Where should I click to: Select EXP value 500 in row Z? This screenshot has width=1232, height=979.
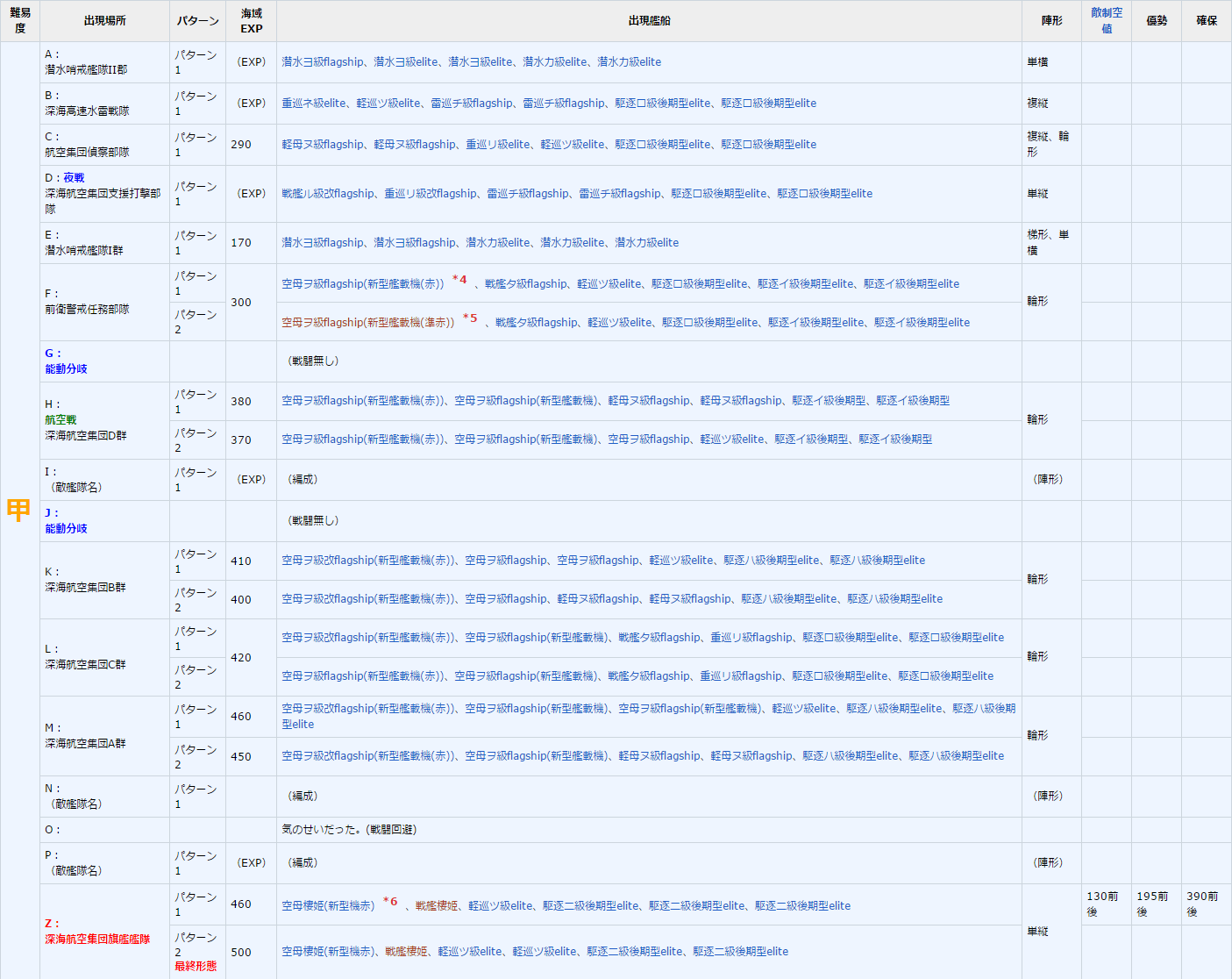pyautogui.click(x=241, y=953)
